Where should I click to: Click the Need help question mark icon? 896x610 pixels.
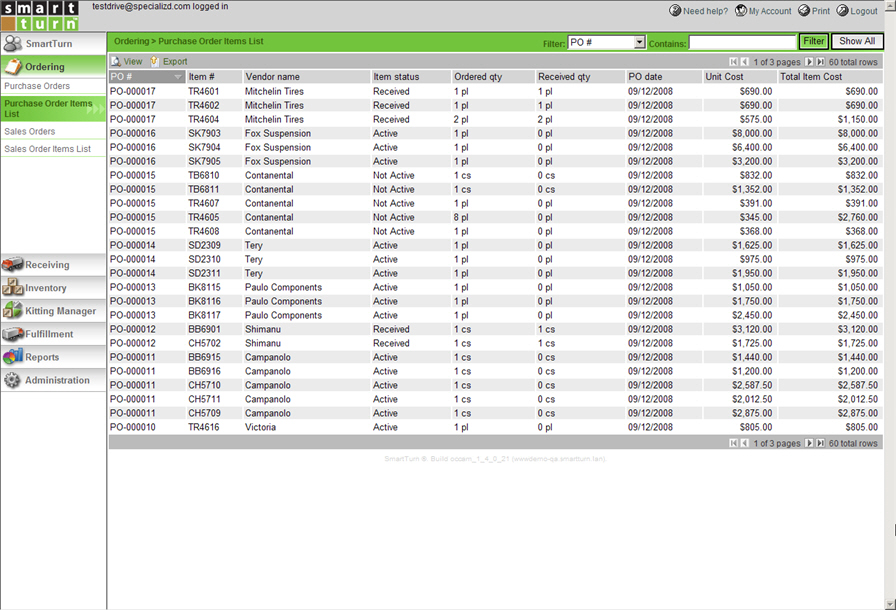(675, 10)
